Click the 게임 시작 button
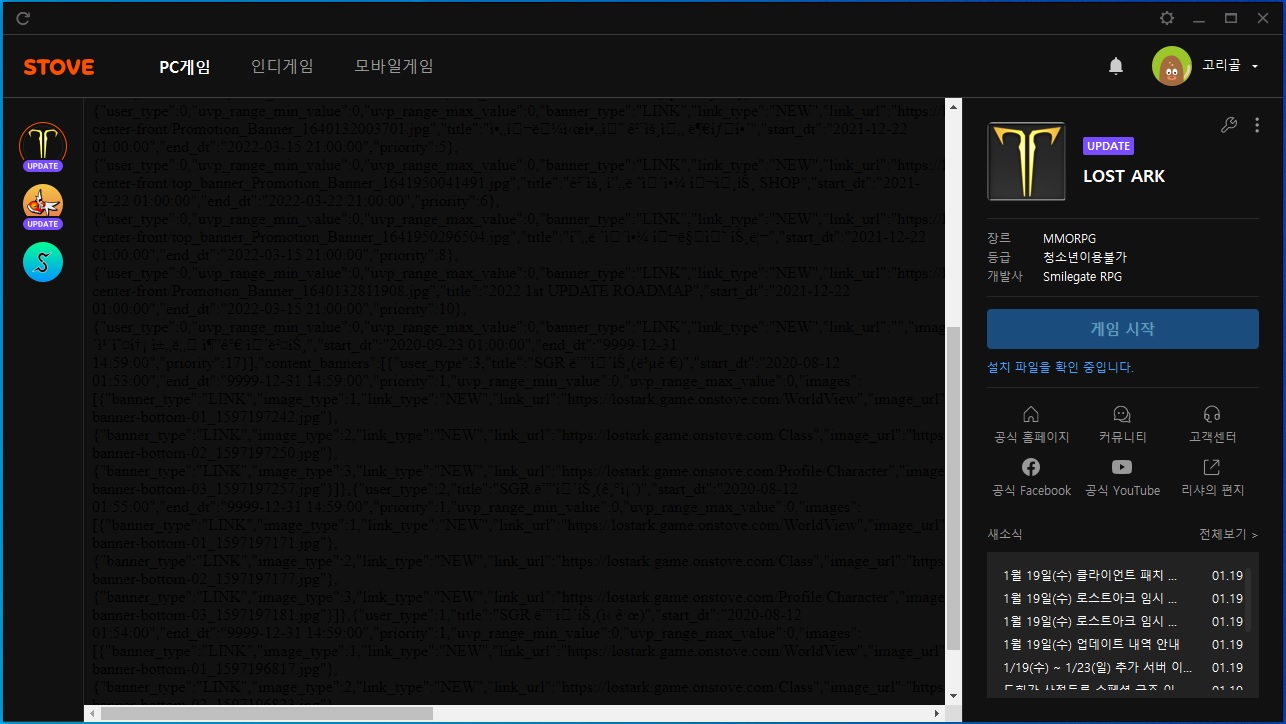This screenshot has height=724, width=1286. tap(1122, 329)
